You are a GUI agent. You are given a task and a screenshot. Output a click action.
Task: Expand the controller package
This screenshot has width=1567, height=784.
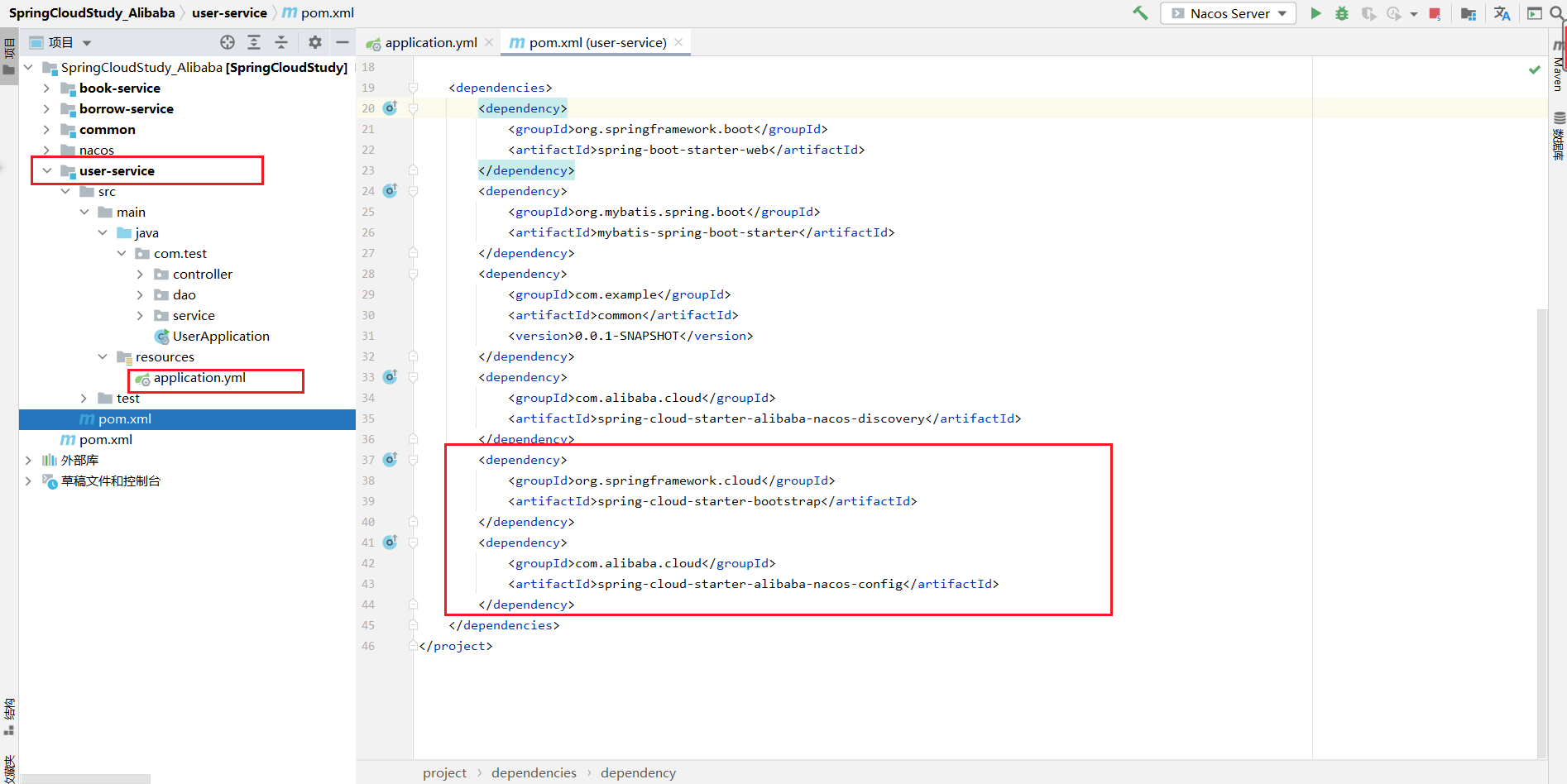point(140,274)
